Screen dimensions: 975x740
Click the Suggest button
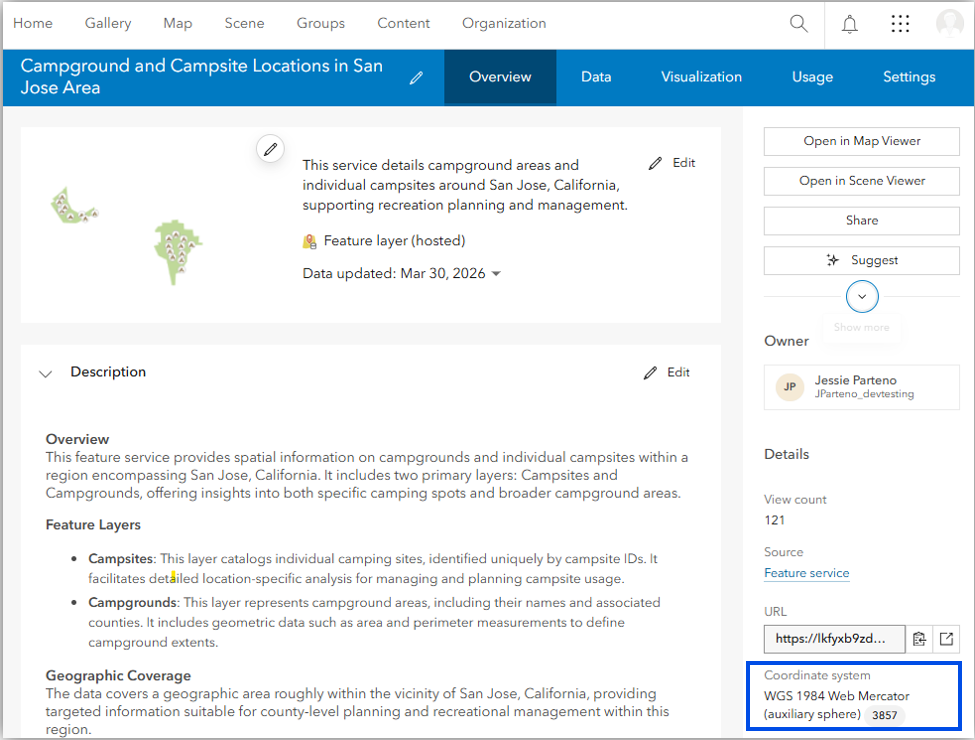click(x=861, y=261)
